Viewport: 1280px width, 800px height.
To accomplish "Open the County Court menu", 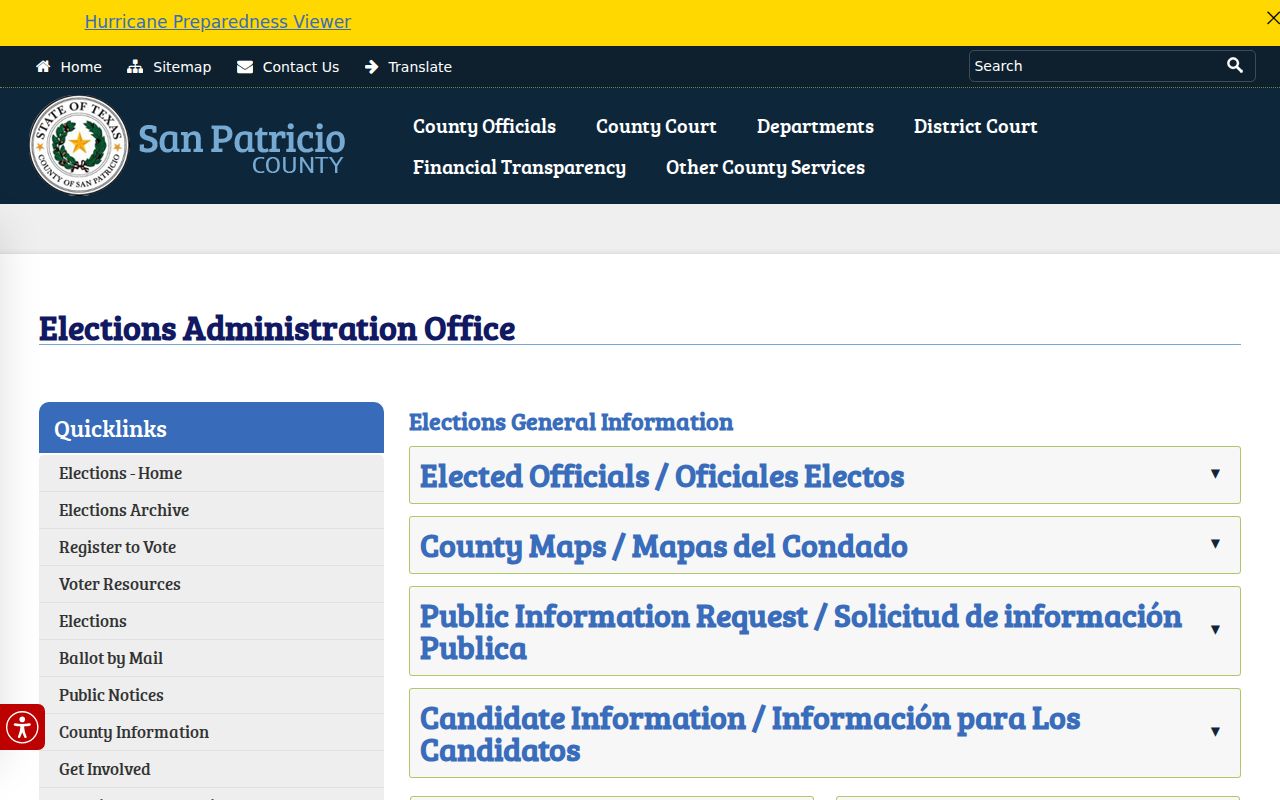I will pyautogui.click(x=656, y=126).
